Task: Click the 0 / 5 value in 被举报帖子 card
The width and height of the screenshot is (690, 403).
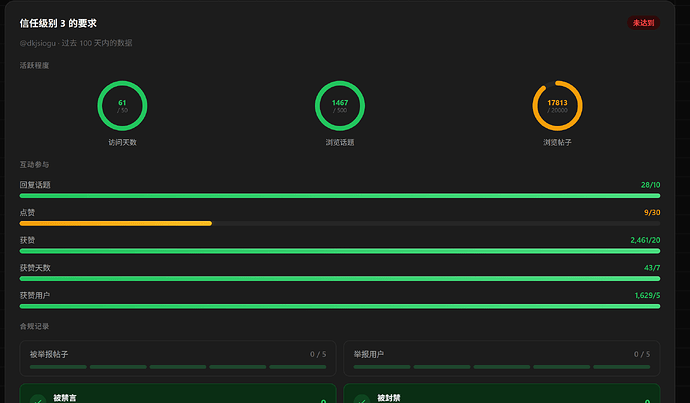Action: point(318,354)
